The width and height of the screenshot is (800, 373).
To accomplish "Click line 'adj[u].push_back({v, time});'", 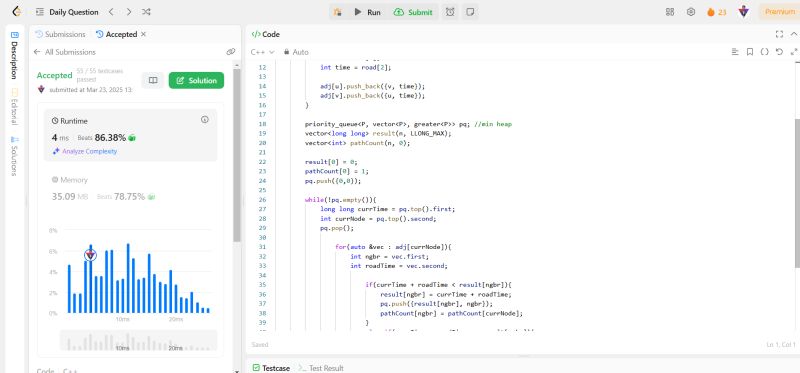I will [x=372, y=86].
